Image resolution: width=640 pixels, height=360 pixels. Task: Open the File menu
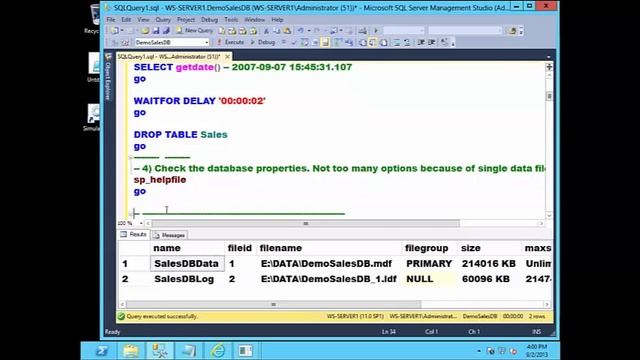click(111, 20)
